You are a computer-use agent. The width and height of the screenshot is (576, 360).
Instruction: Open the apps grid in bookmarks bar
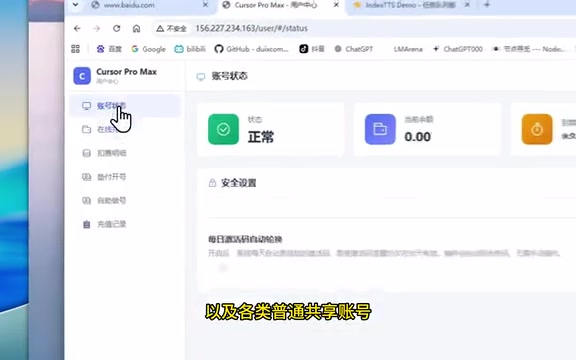click(x=75, y=49)
